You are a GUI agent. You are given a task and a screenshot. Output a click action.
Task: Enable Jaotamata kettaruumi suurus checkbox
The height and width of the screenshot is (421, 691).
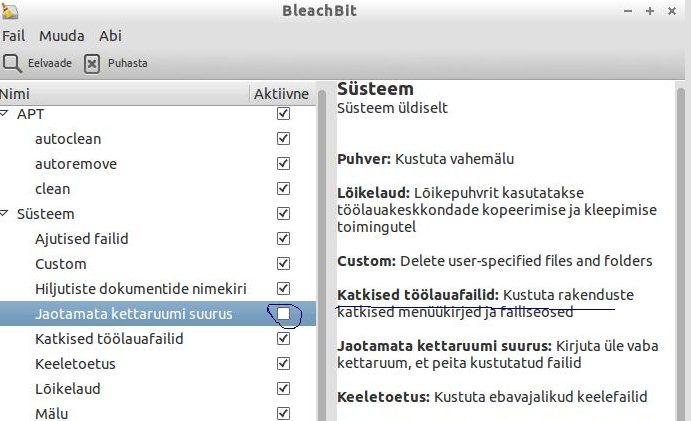coord(283,314)
